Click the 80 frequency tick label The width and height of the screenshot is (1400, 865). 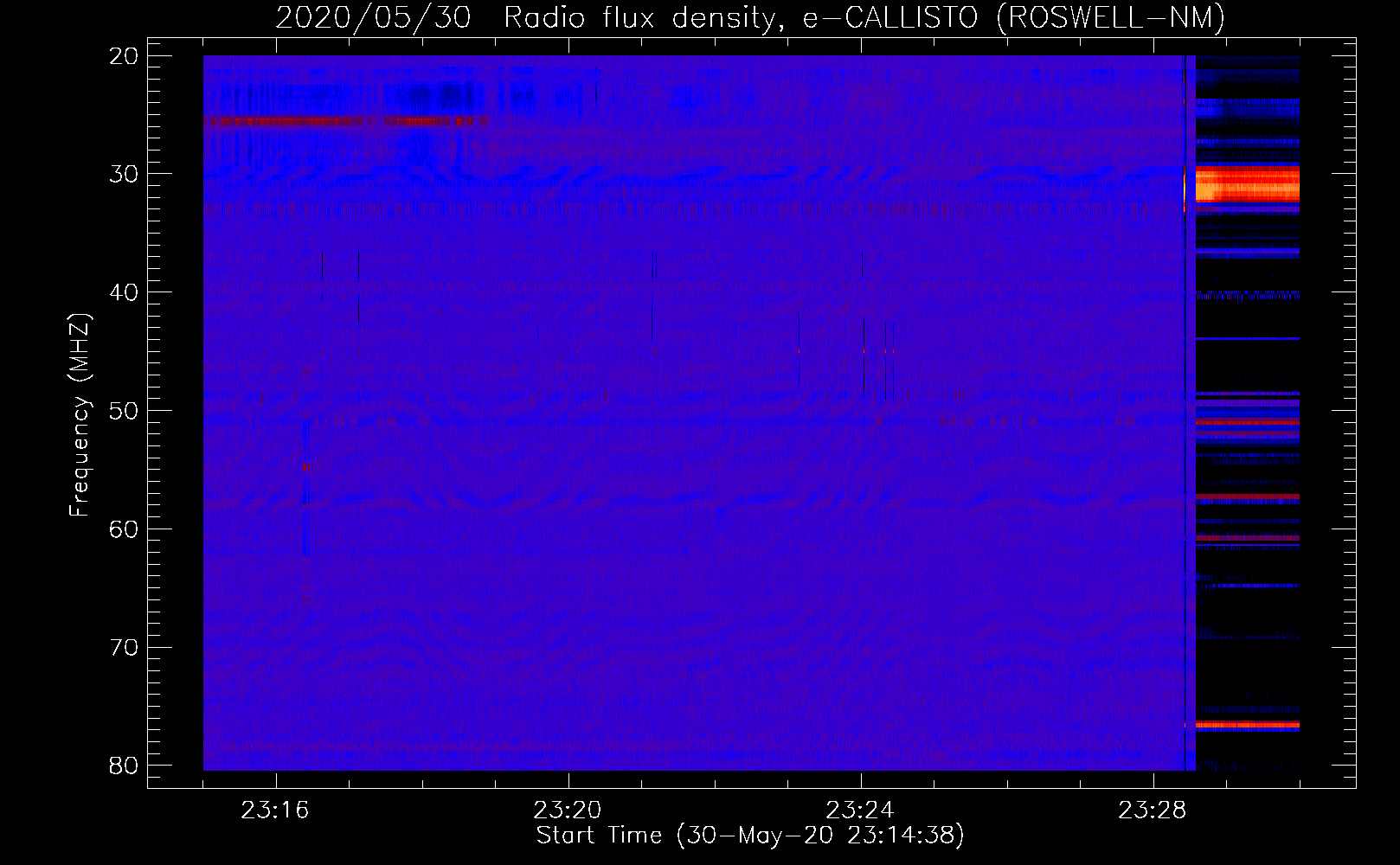click(x=124, y=766)
